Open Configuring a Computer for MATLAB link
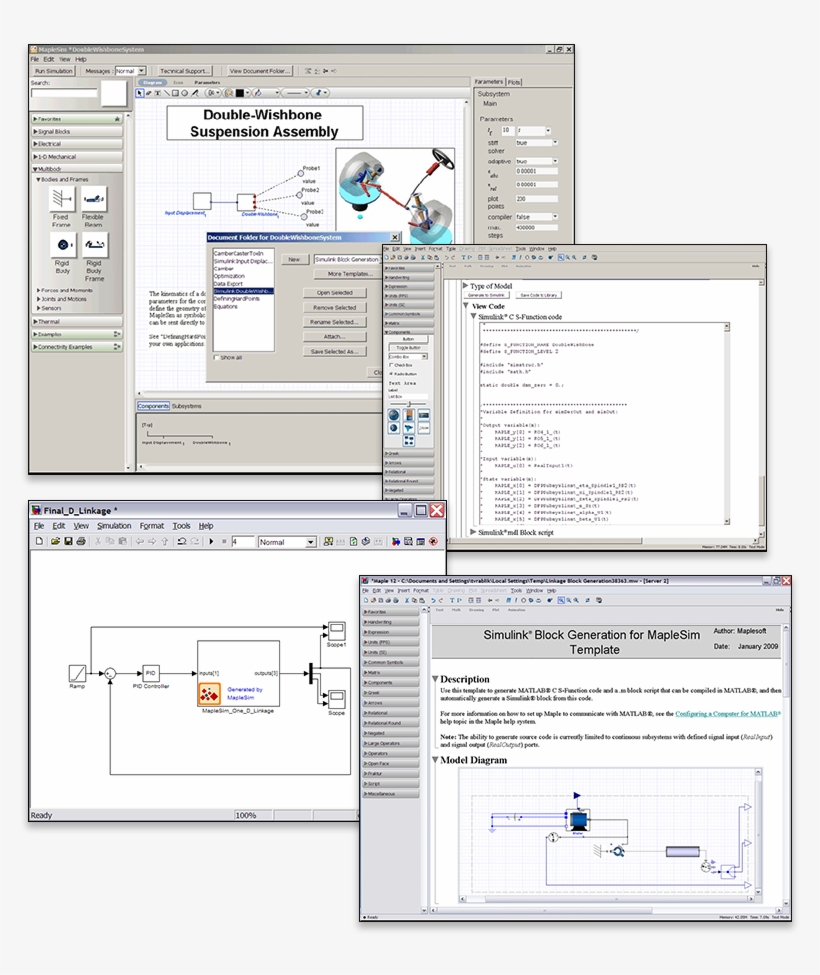The height and width of the screenshot is (975, 820). [x=728, y=714]
